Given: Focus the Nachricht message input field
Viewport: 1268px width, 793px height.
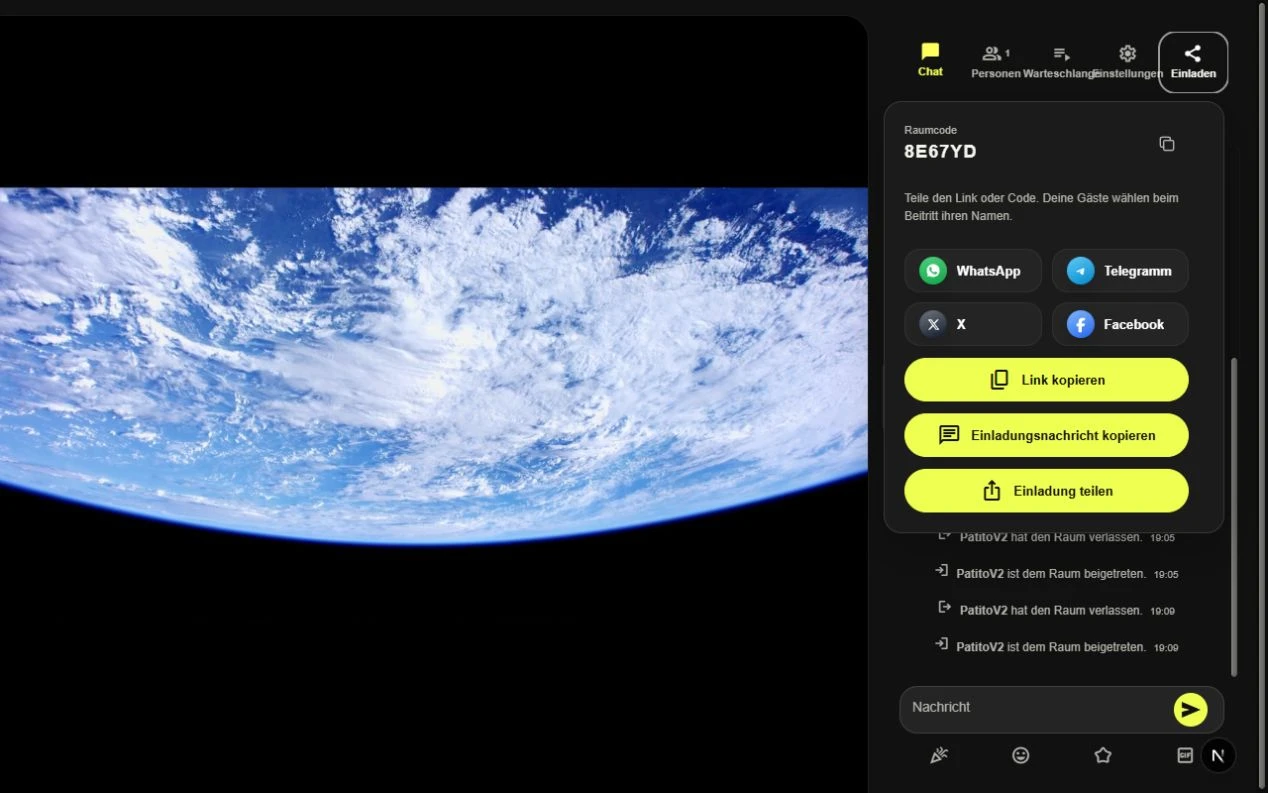Looking at the screenshot, I should [x=1036, y=709].
